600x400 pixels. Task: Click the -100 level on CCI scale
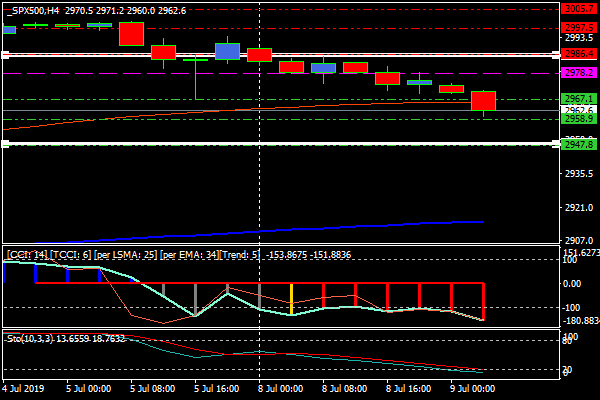(x=572, y=308)
